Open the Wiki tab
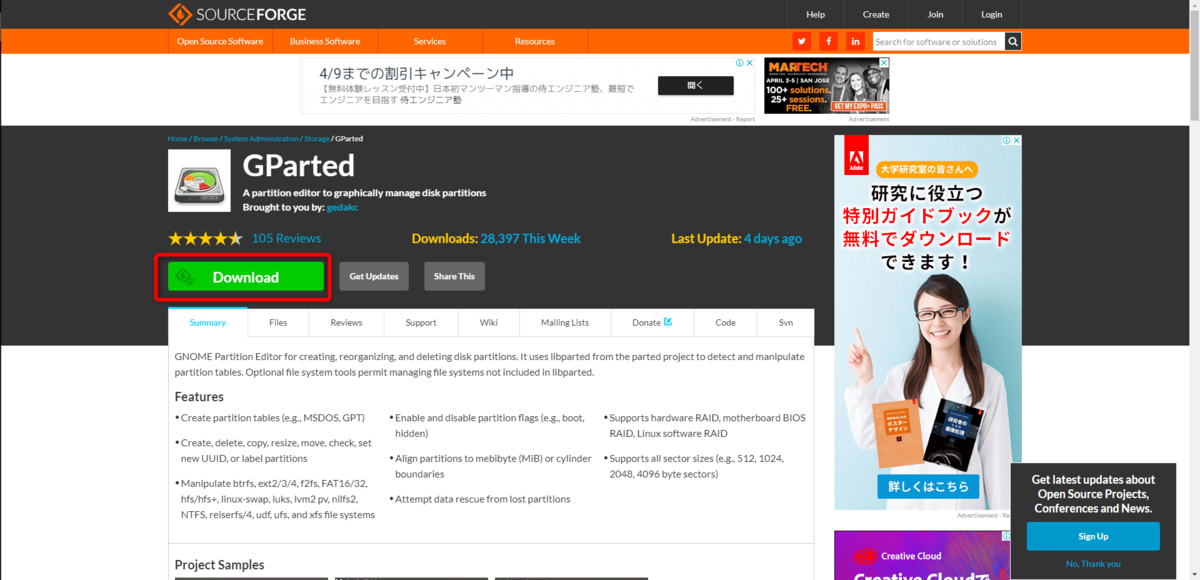Screen dimensions: 1200x580 489,322
